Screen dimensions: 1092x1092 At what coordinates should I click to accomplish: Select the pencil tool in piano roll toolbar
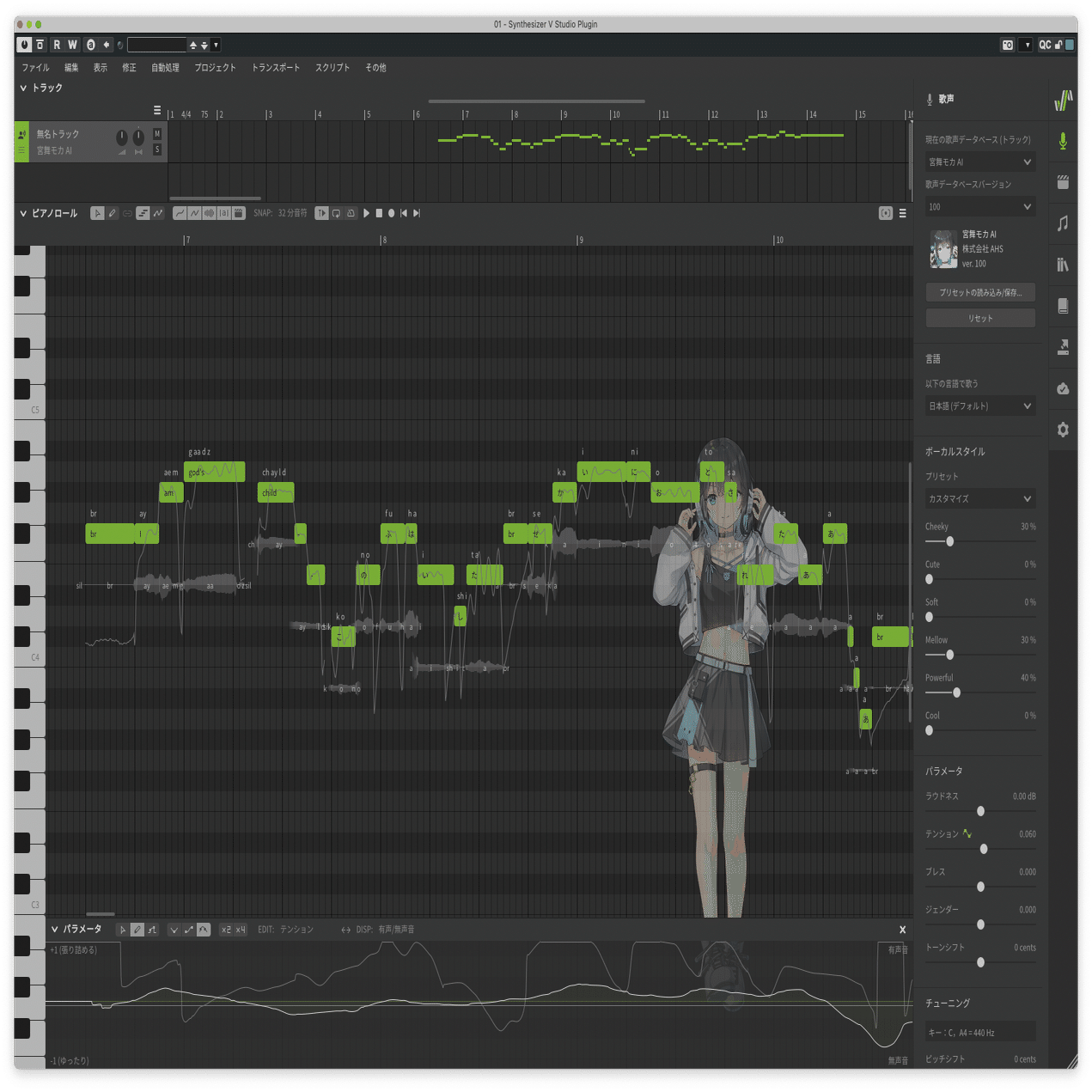point(112,213)
